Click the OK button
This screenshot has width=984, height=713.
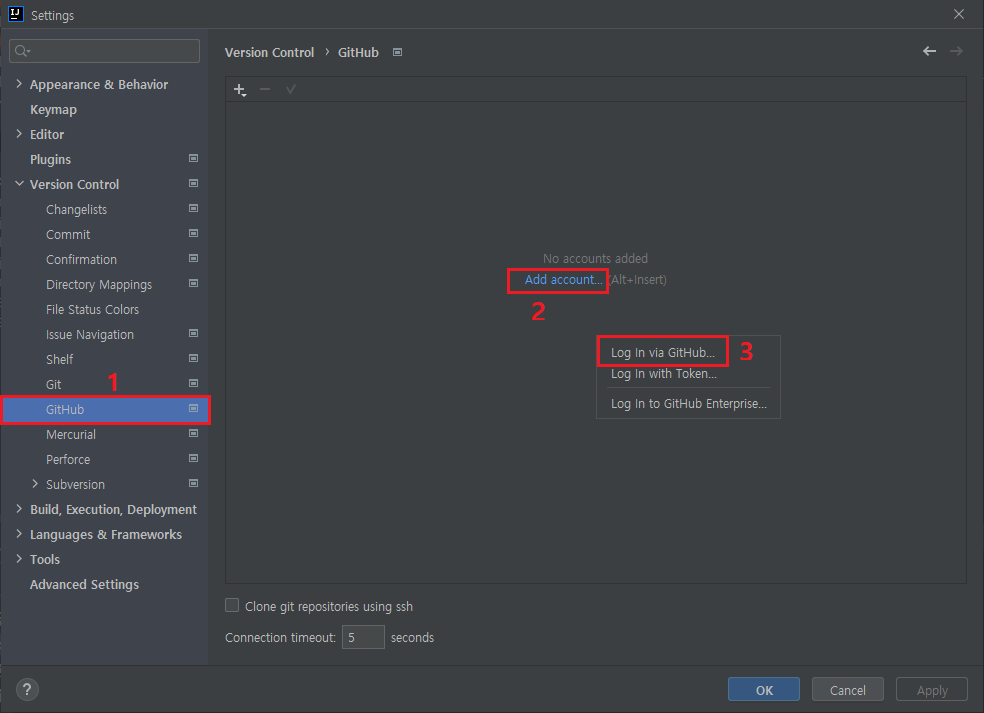[x=763, y=689]
